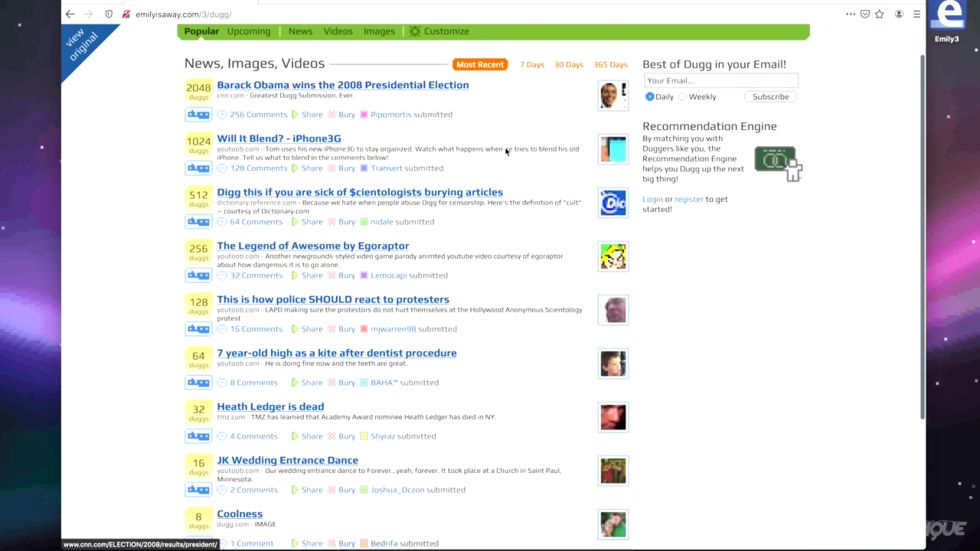Click the register link
The image size is (980, 551).
[689, 199]
